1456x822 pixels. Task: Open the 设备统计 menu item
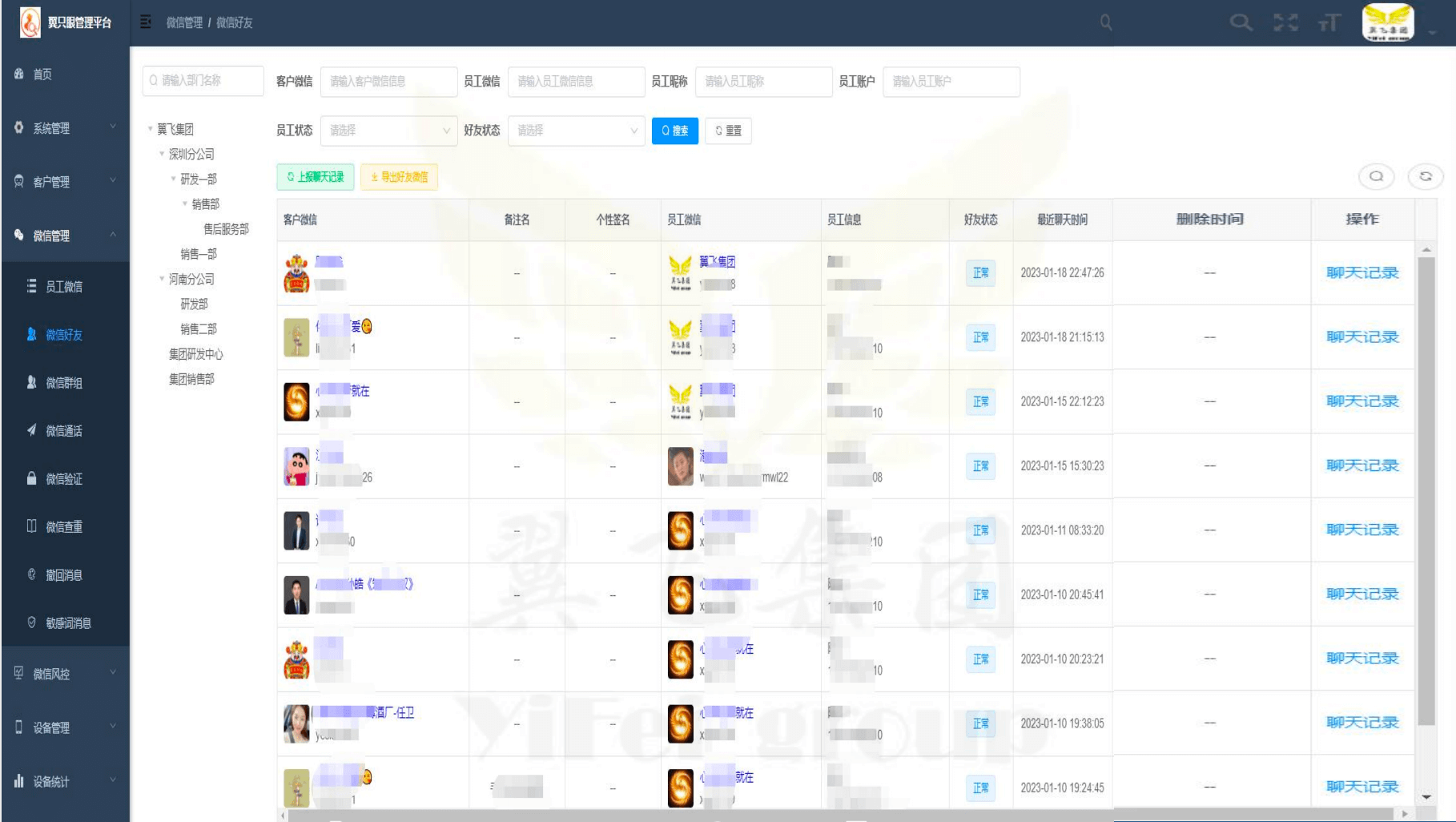66,780
